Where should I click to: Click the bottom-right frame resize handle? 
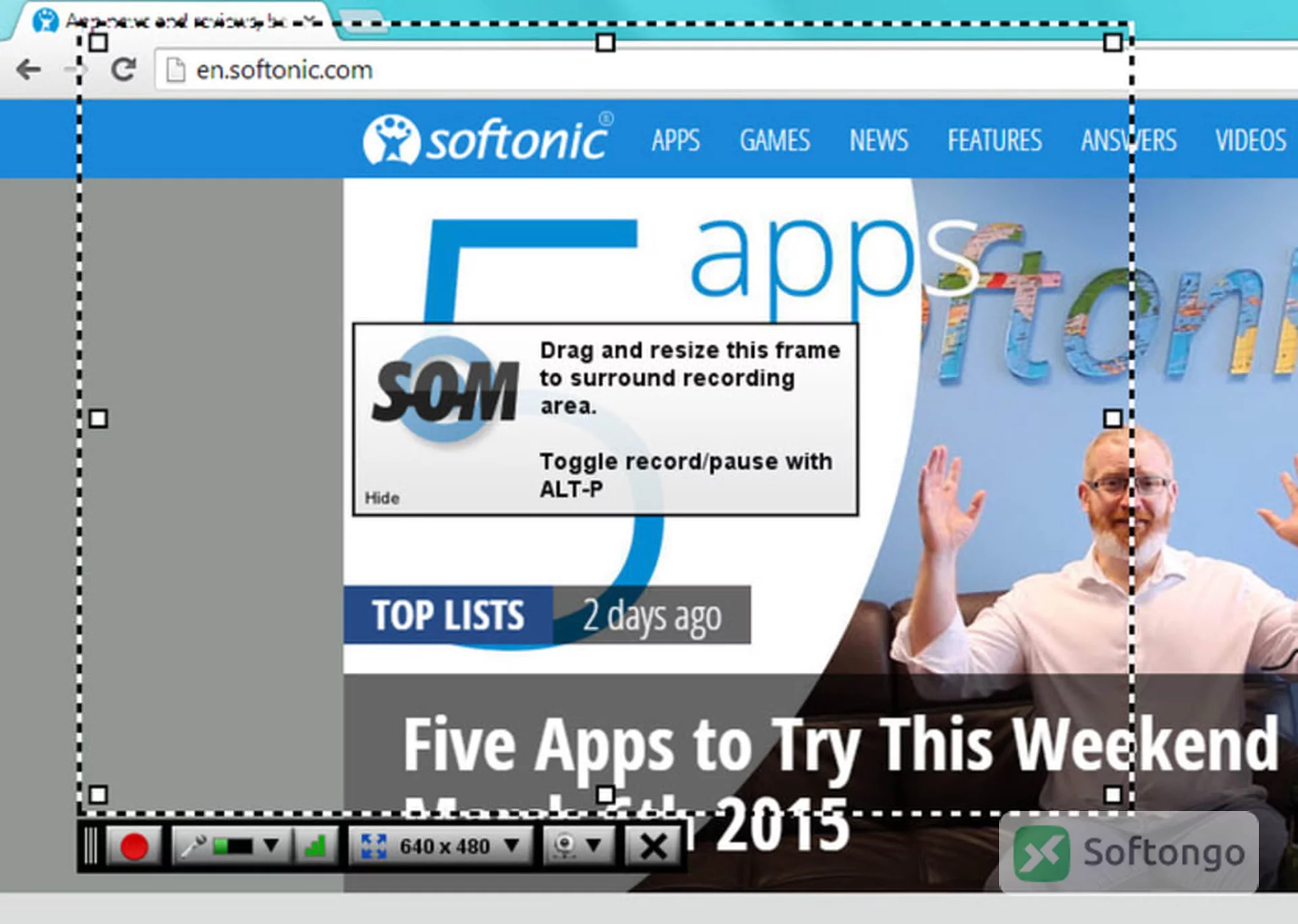[1113, 794]
